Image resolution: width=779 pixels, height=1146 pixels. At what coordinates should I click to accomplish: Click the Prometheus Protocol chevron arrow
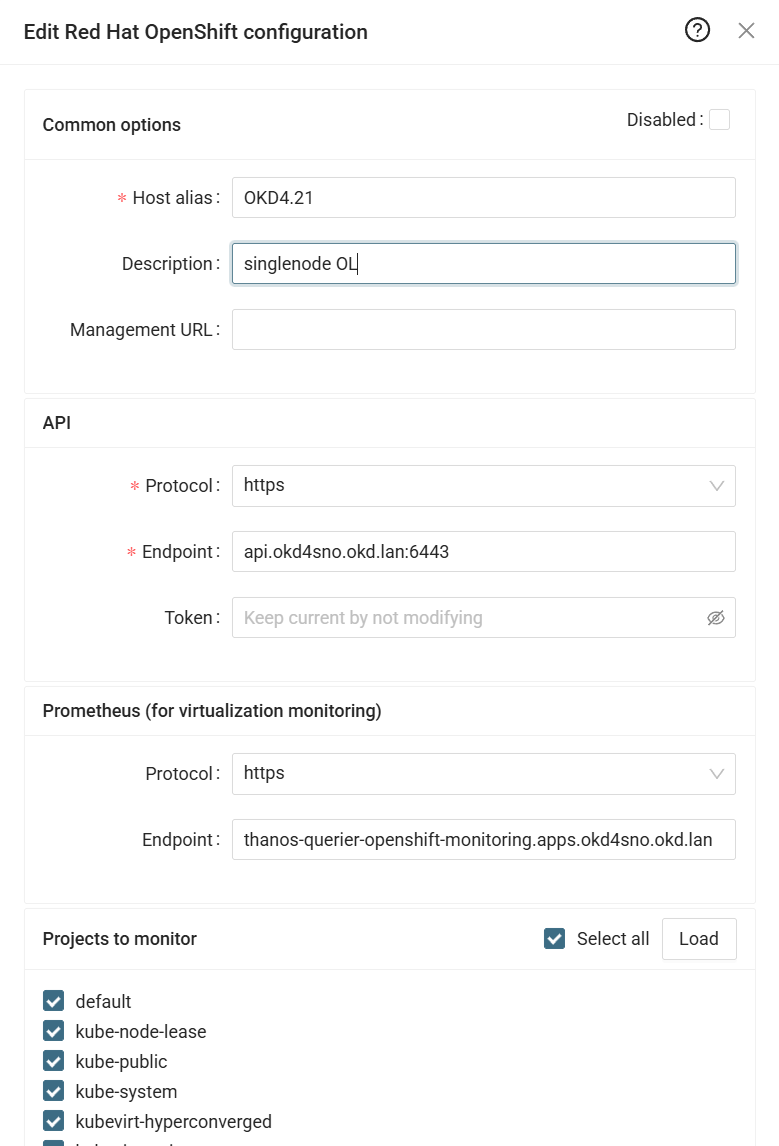[716, 774]
